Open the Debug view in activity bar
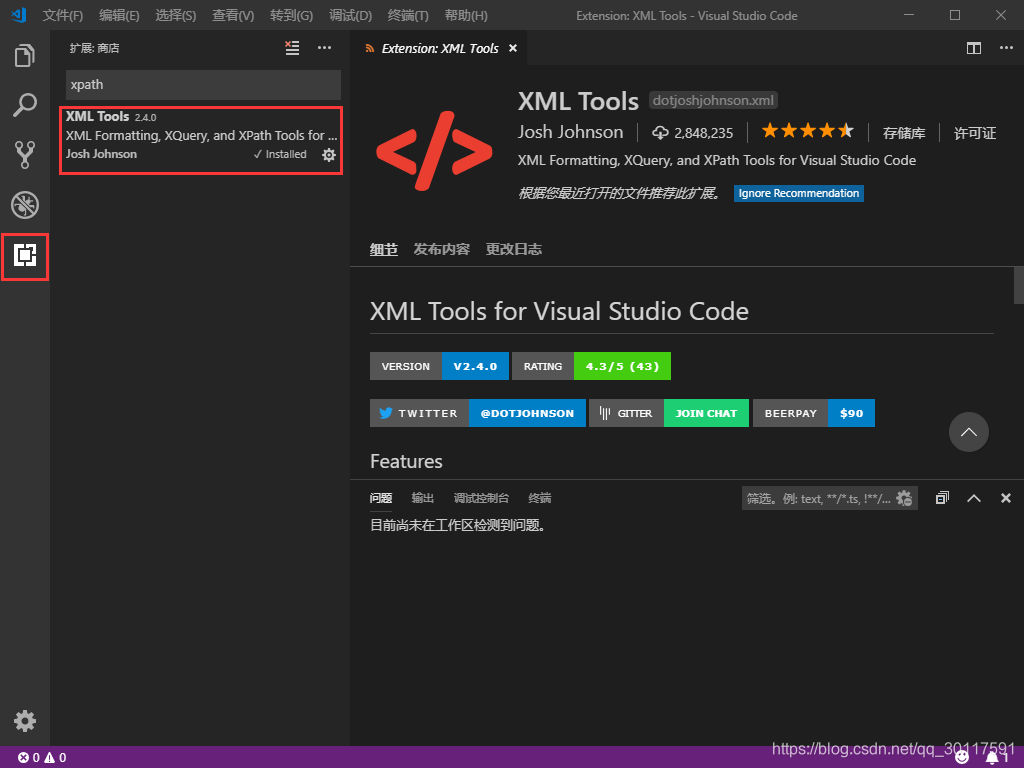1024x768 pixels. point(25,205)
